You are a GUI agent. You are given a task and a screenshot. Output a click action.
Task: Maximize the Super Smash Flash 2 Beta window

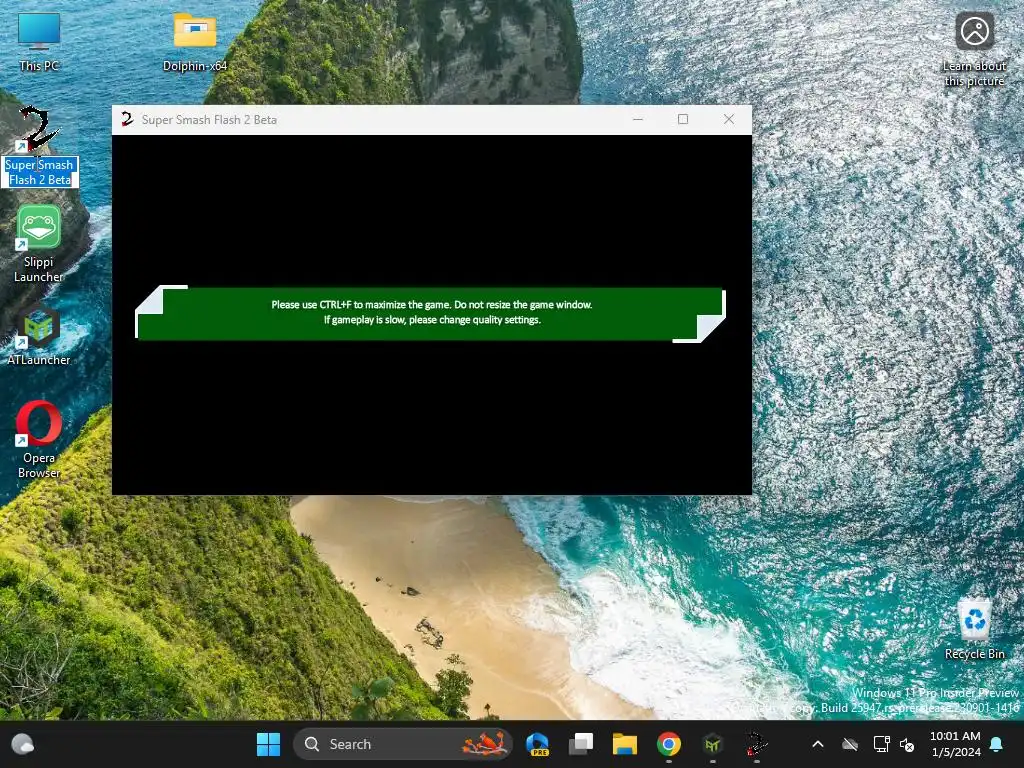[683, 120]
